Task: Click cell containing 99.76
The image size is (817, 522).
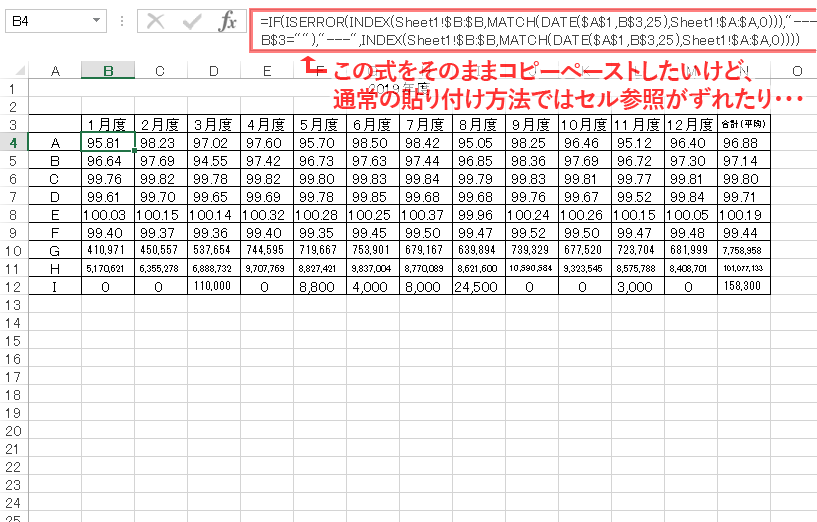Action: [x=108, y=179]
